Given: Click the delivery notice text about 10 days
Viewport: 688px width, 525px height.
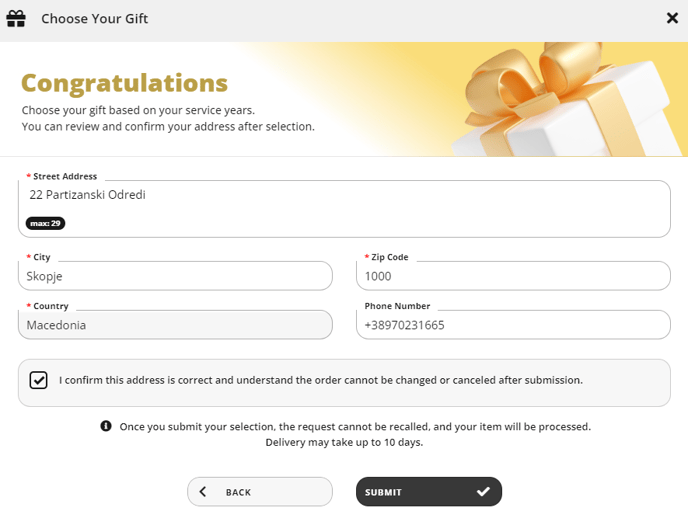Looking at the screenshot, I should coord(344,442).
